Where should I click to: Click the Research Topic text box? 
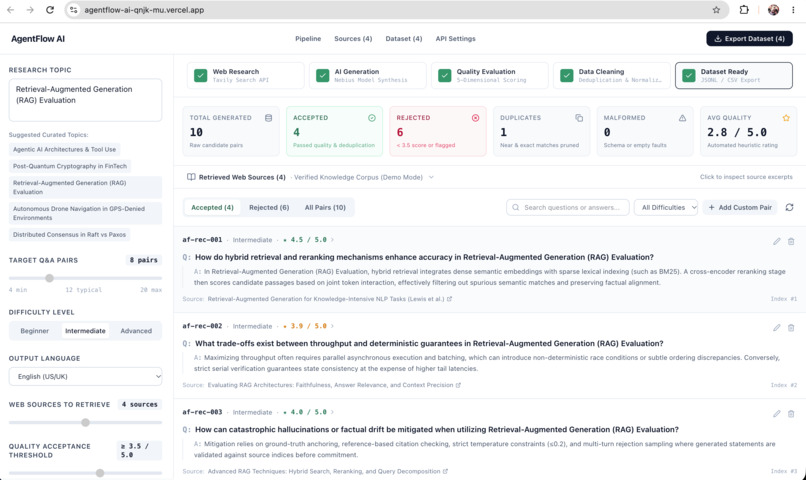85,100
